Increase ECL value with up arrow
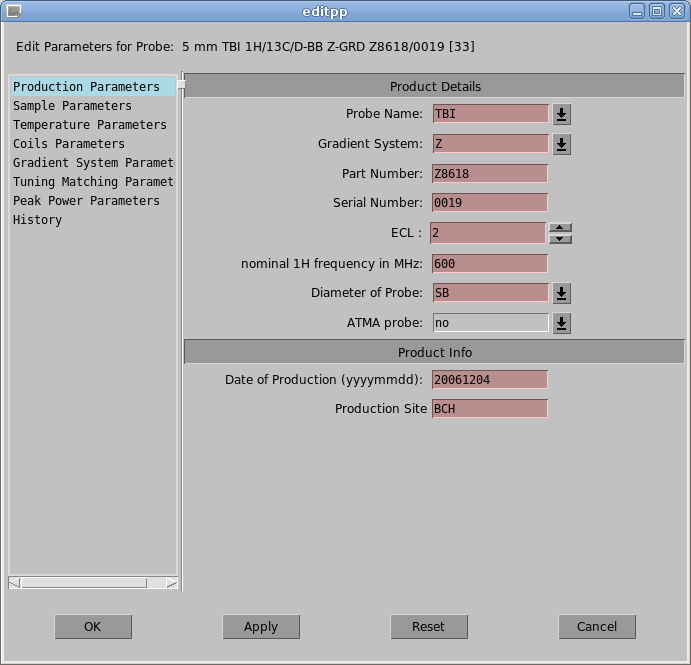This screenshot has width=691, height=665. pyautogui.click(x=561, y=228)
